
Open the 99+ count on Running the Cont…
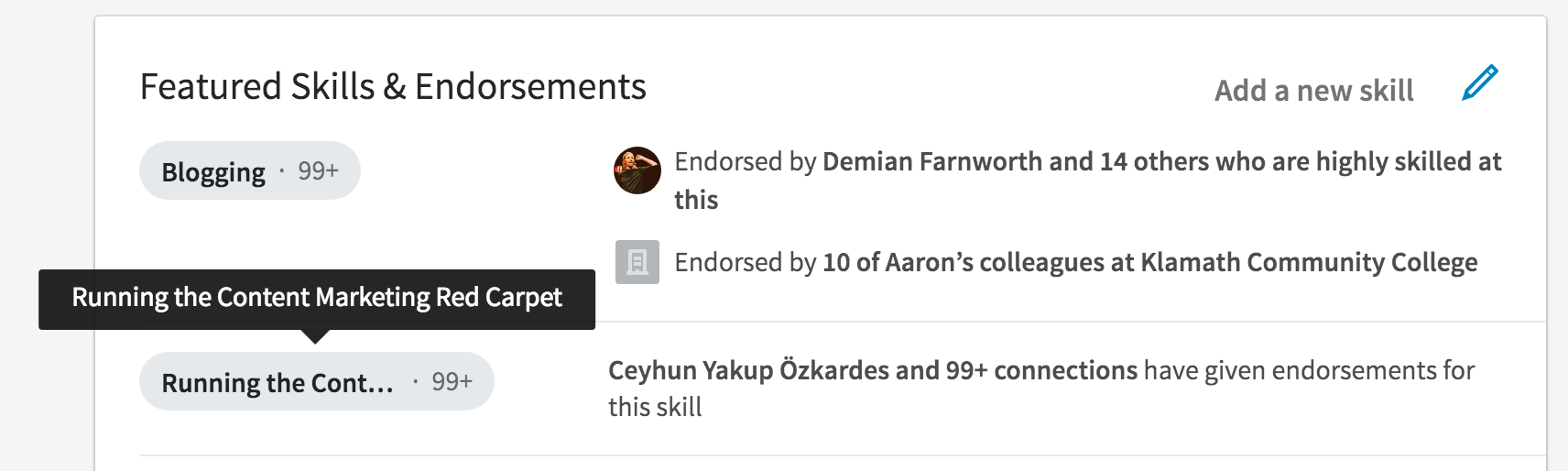(x=452, y=381)
